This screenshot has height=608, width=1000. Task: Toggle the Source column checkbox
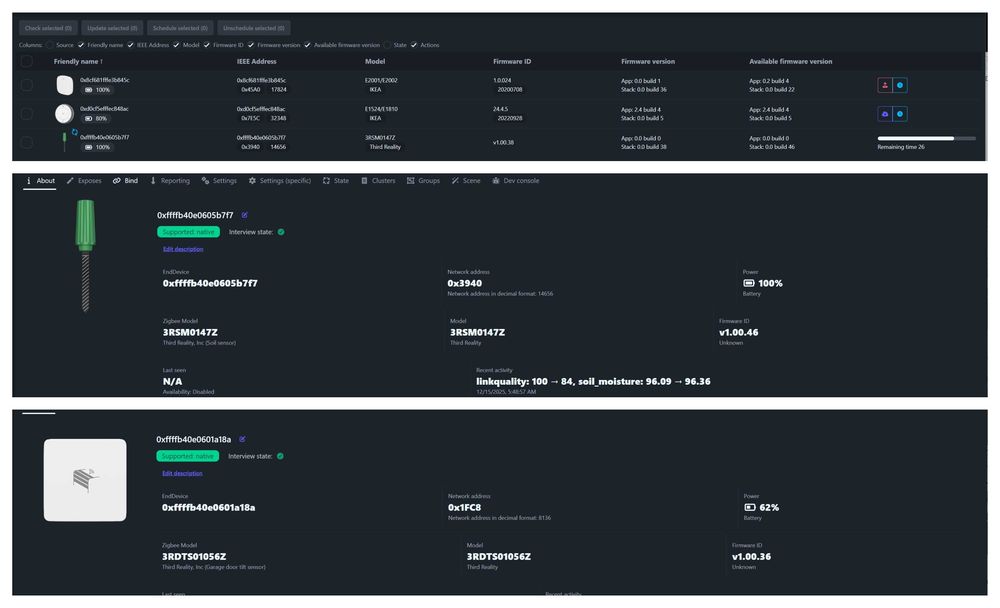[x=49, y=45]
